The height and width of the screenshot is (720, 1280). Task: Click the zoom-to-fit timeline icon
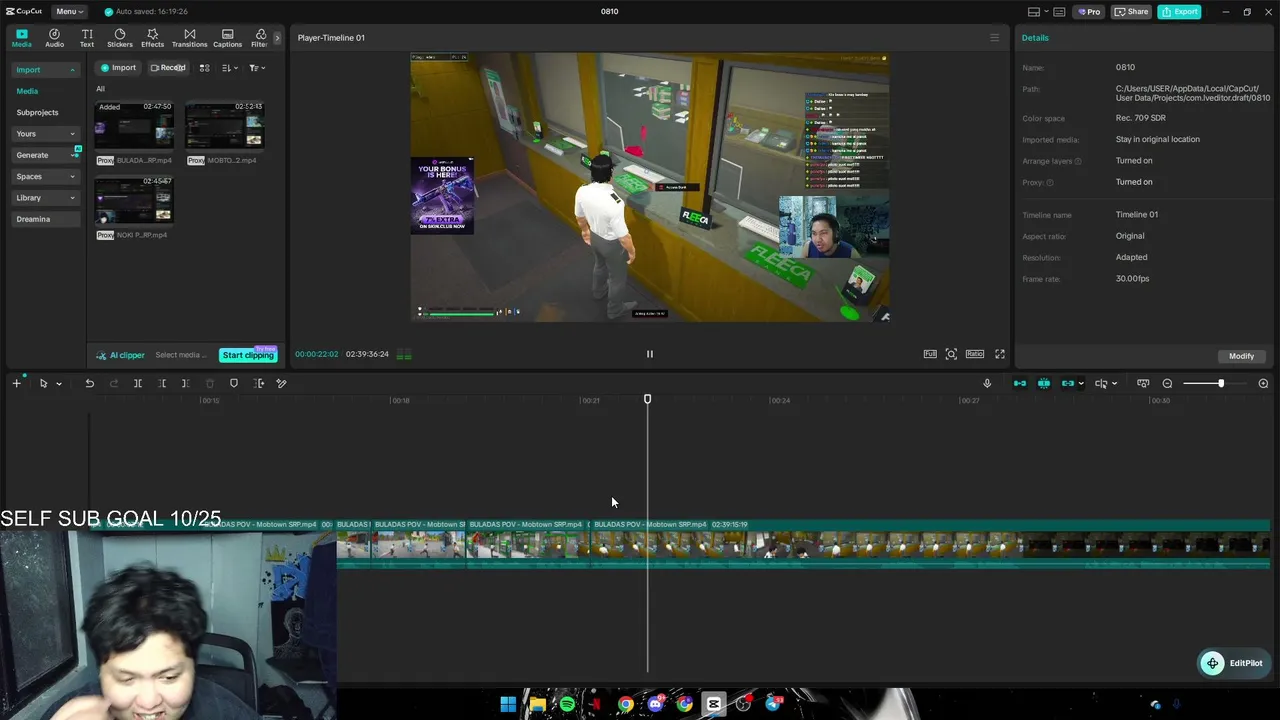[x=1143, y=383]
